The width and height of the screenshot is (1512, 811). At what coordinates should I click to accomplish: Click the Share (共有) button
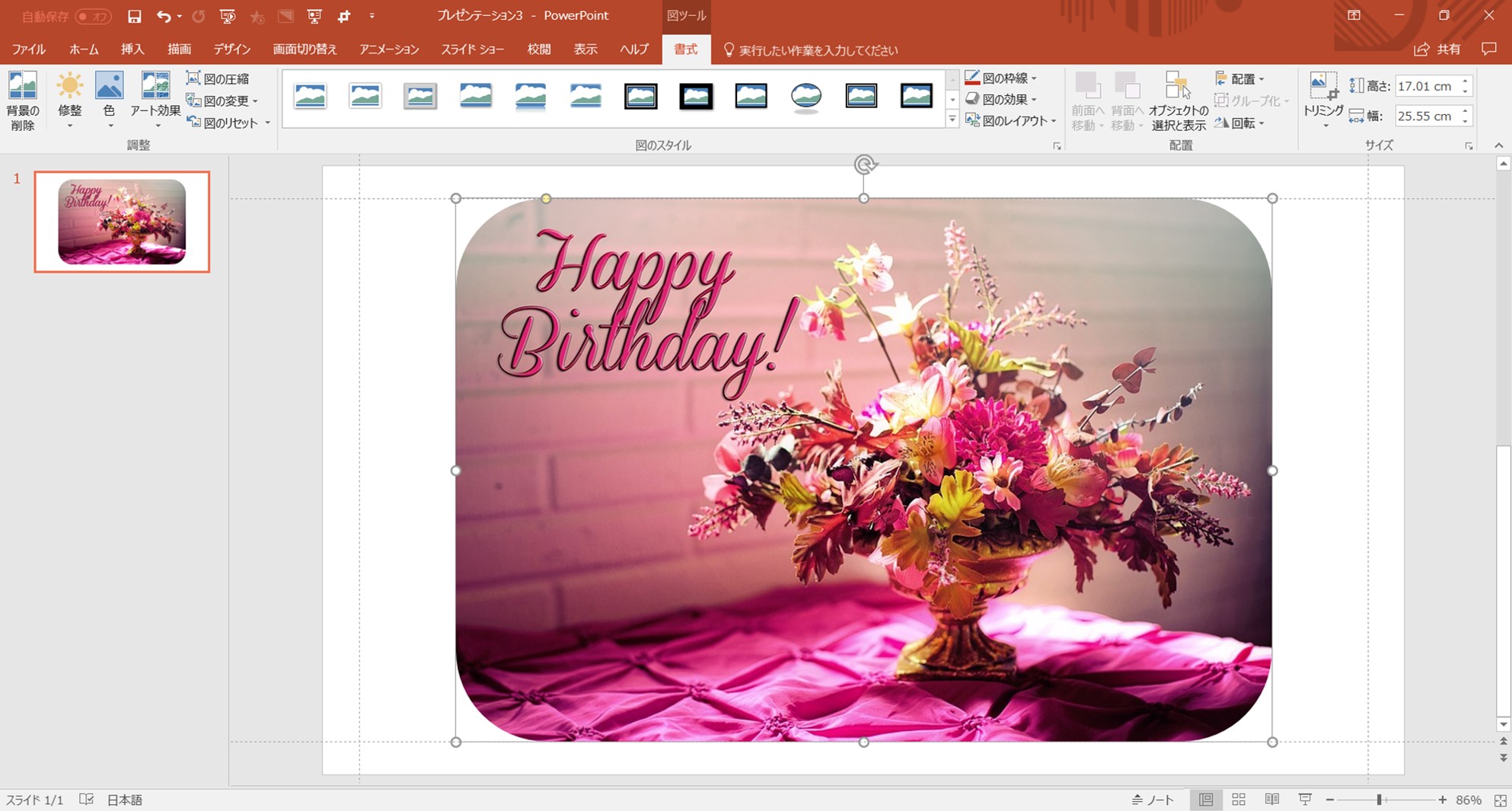click(x=1437, y=49)
